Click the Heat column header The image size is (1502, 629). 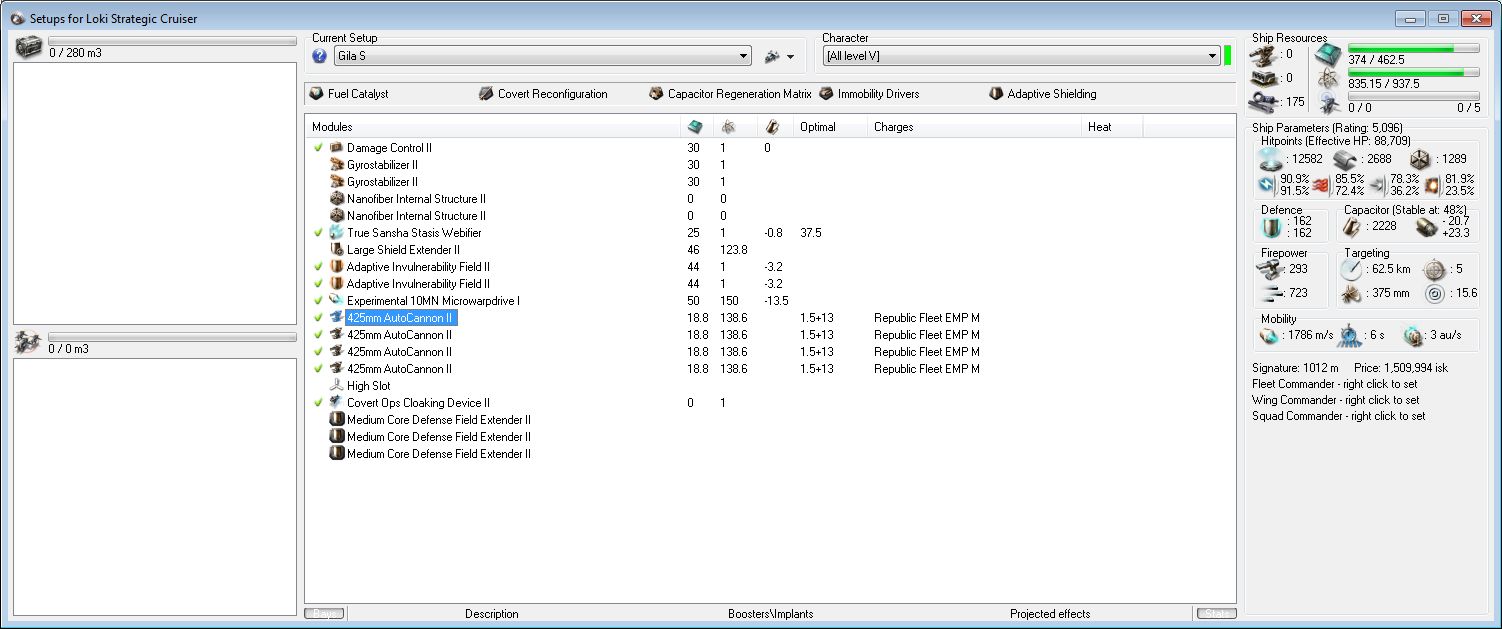point(1112,127)
